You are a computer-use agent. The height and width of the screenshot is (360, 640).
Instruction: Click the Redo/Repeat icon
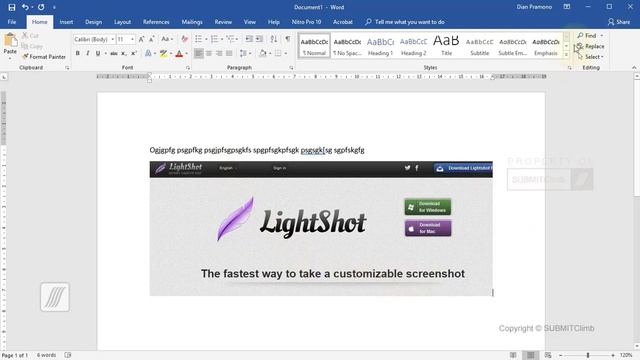click(41, 7)
